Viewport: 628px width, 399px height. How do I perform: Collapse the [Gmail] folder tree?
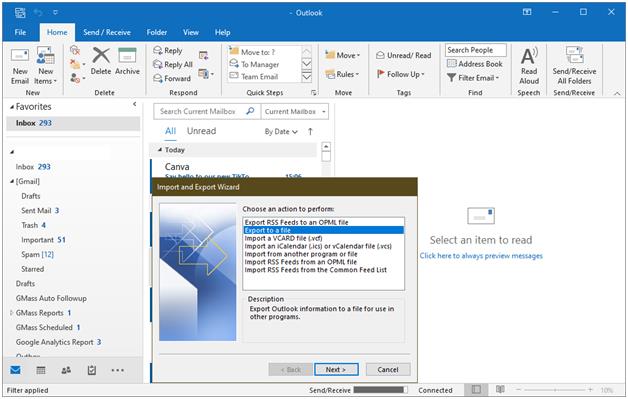(12, 181)
